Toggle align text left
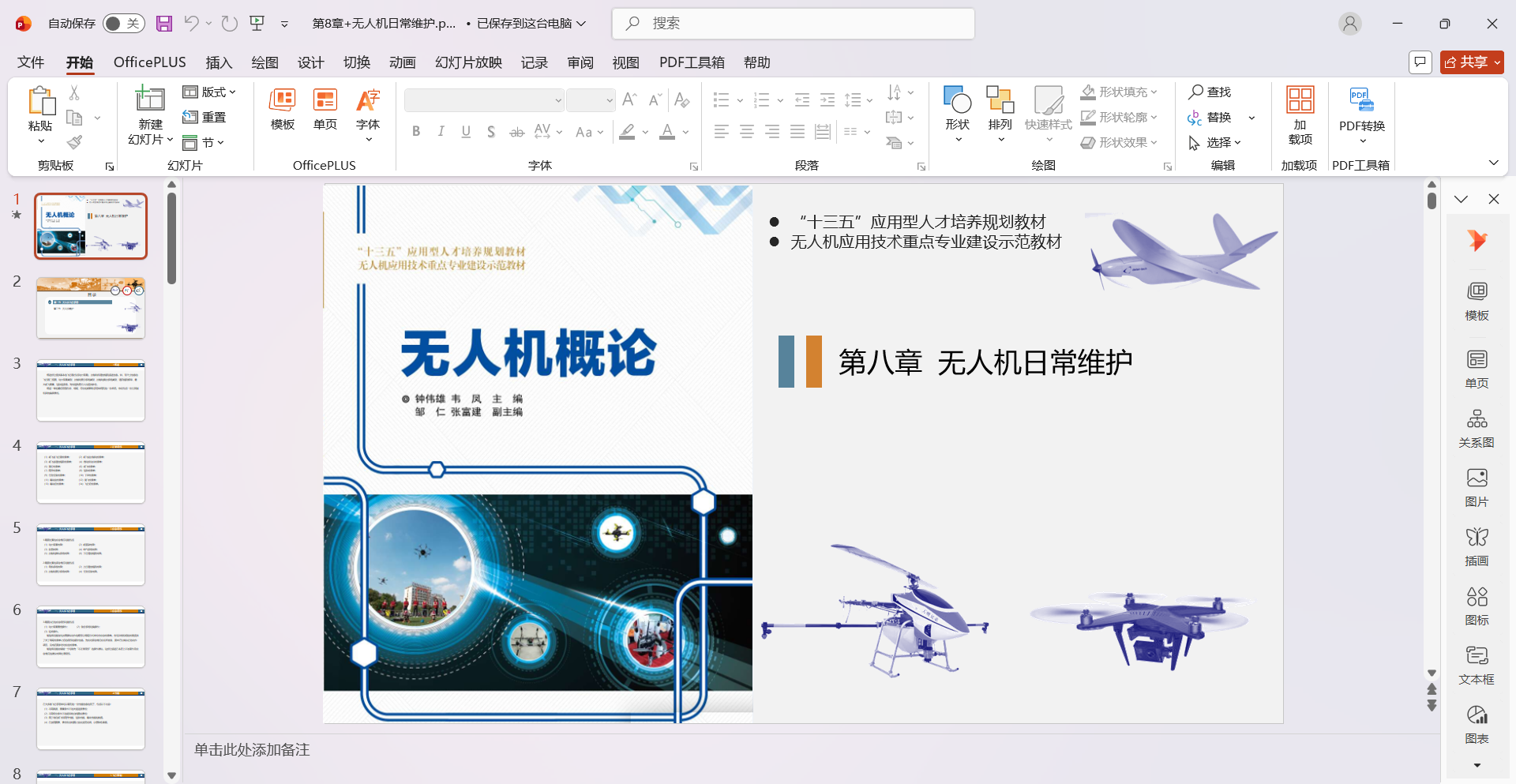The image size is (1516, 784). click(x=722, y=132)
